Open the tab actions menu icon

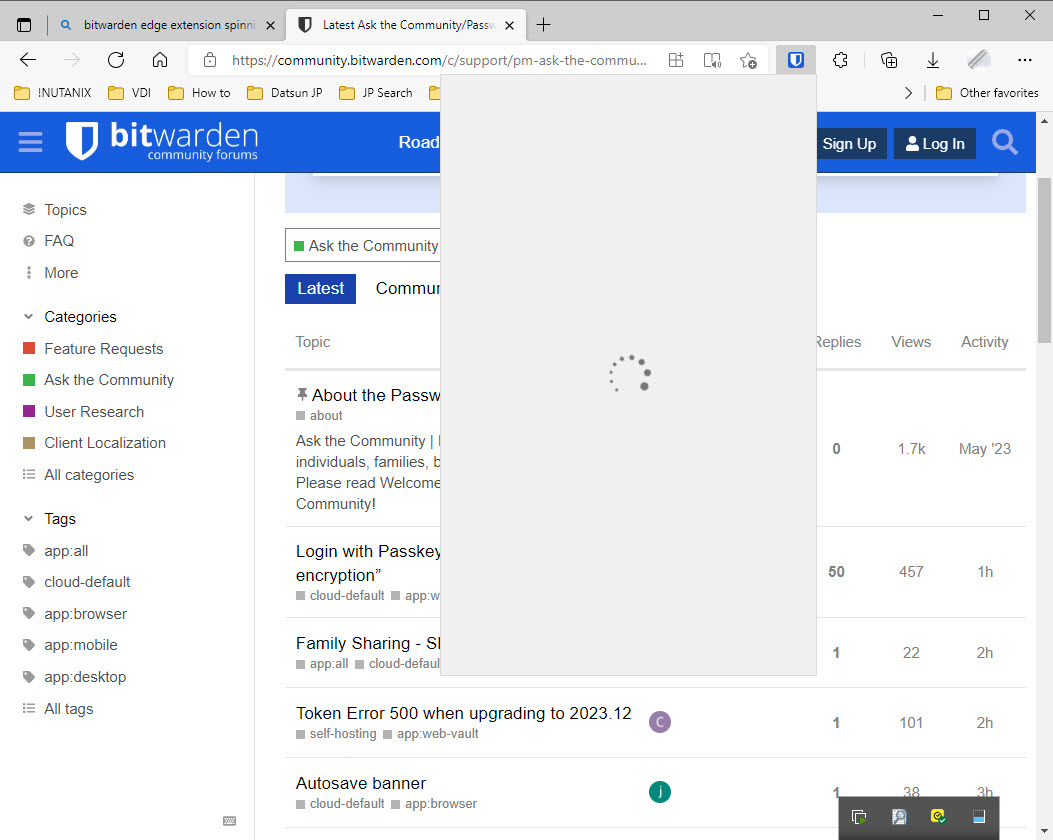(24, 25)
